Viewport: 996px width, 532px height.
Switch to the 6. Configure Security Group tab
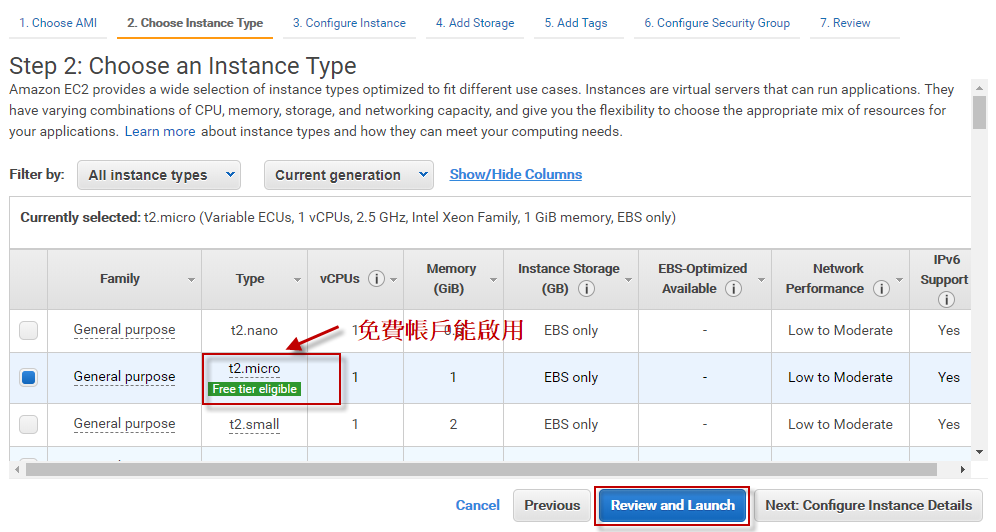[x=716, y=23]
